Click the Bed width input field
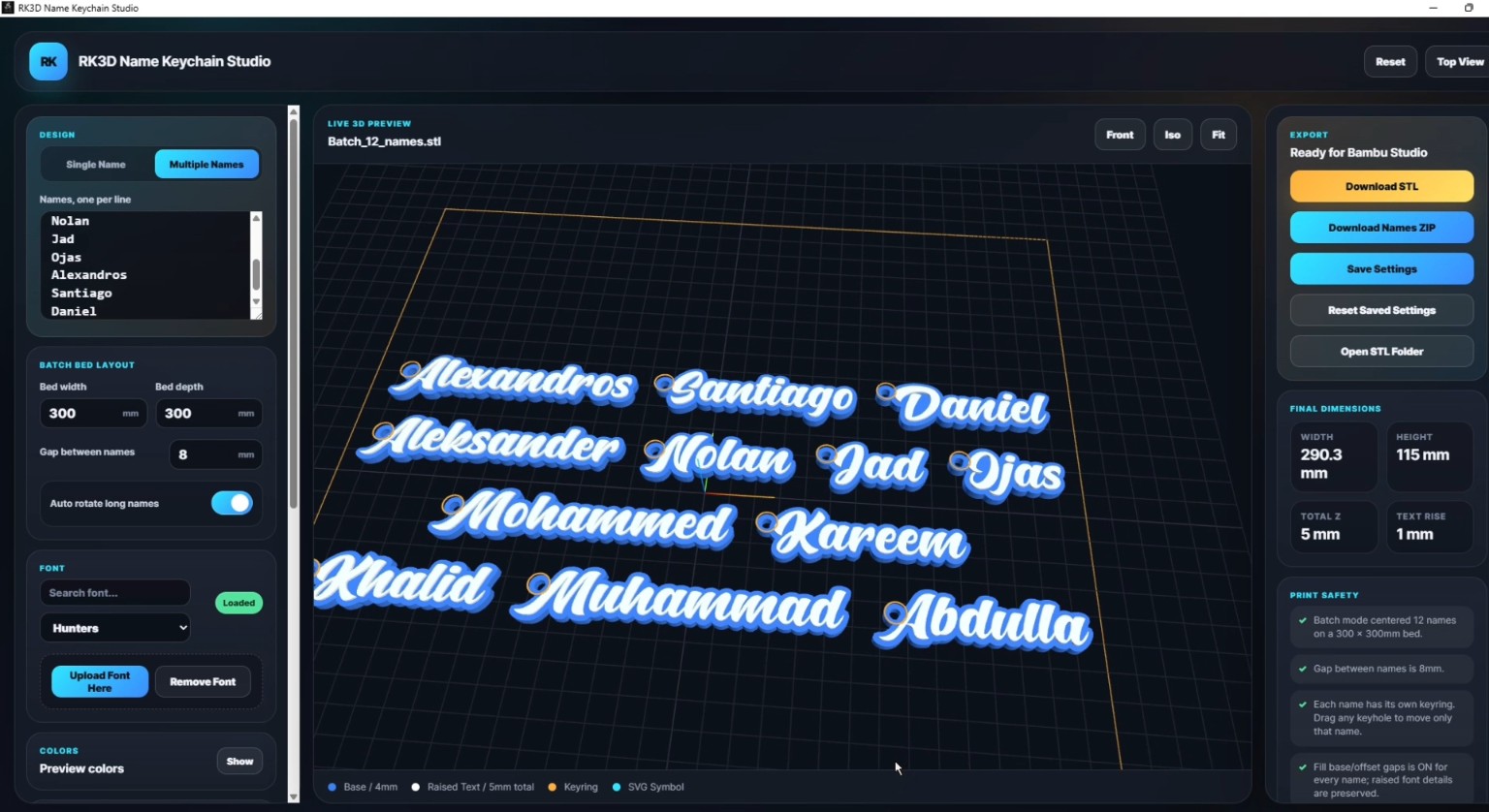The width and height of the screenshot is (1489, 812). tap(93, 413)
